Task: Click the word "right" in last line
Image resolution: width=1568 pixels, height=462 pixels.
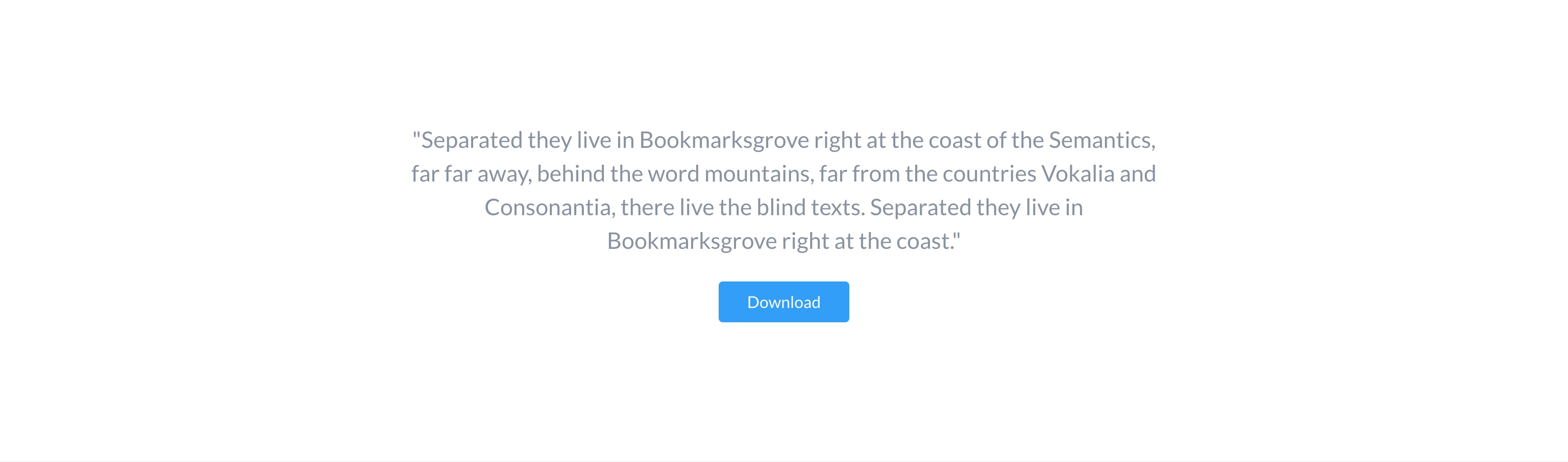Action: point(805,242)
